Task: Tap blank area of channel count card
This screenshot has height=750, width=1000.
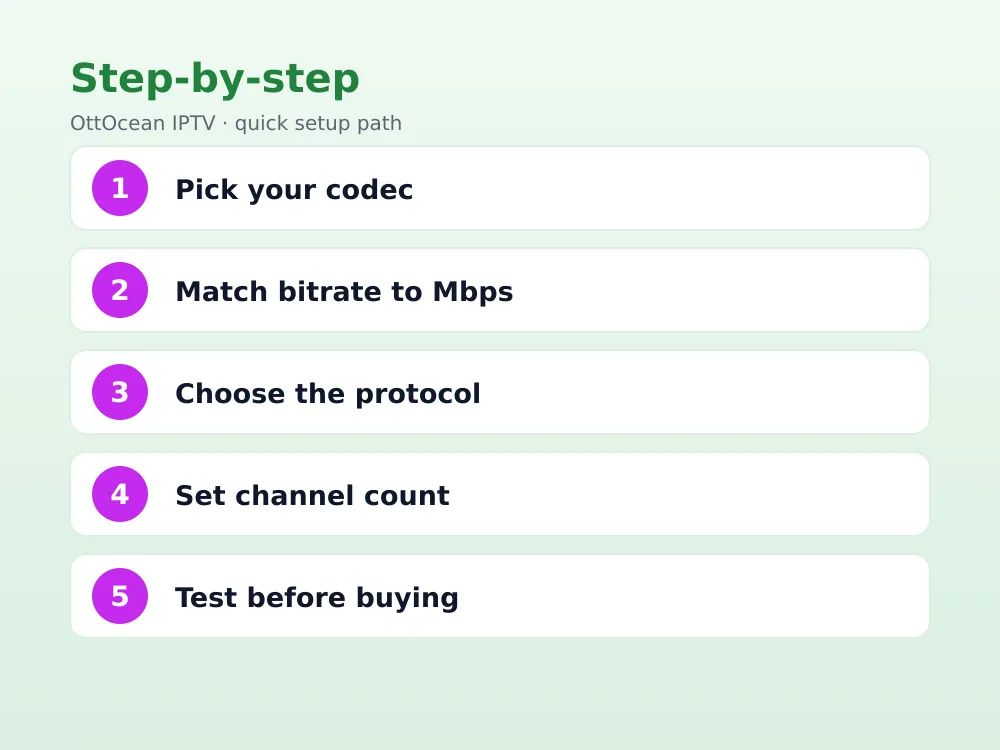Action: point(689,494)
